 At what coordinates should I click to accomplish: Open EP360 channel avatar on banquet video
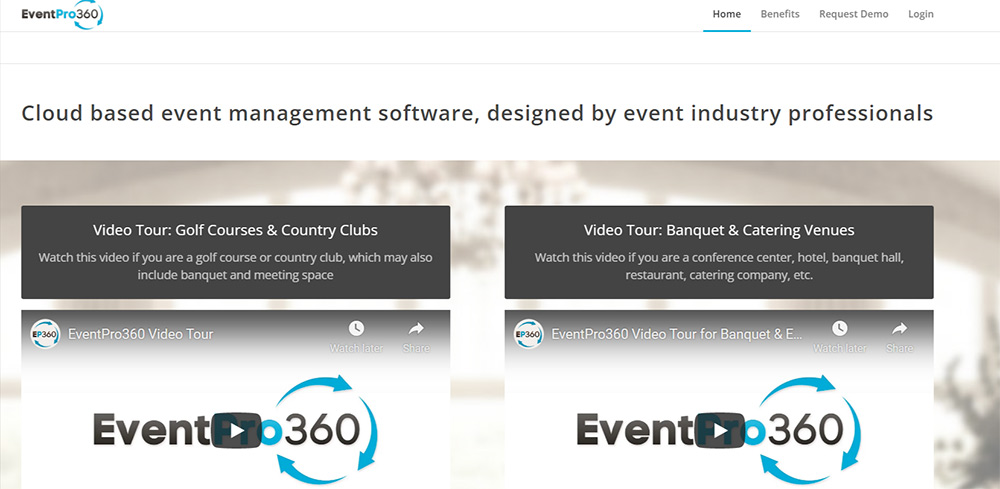tap(529, 334)
